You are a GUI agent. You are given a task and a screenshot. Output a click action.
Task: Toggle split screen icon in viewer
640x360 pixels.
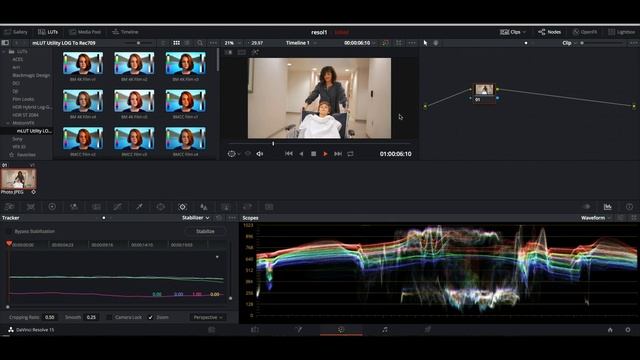pos(242,52)
